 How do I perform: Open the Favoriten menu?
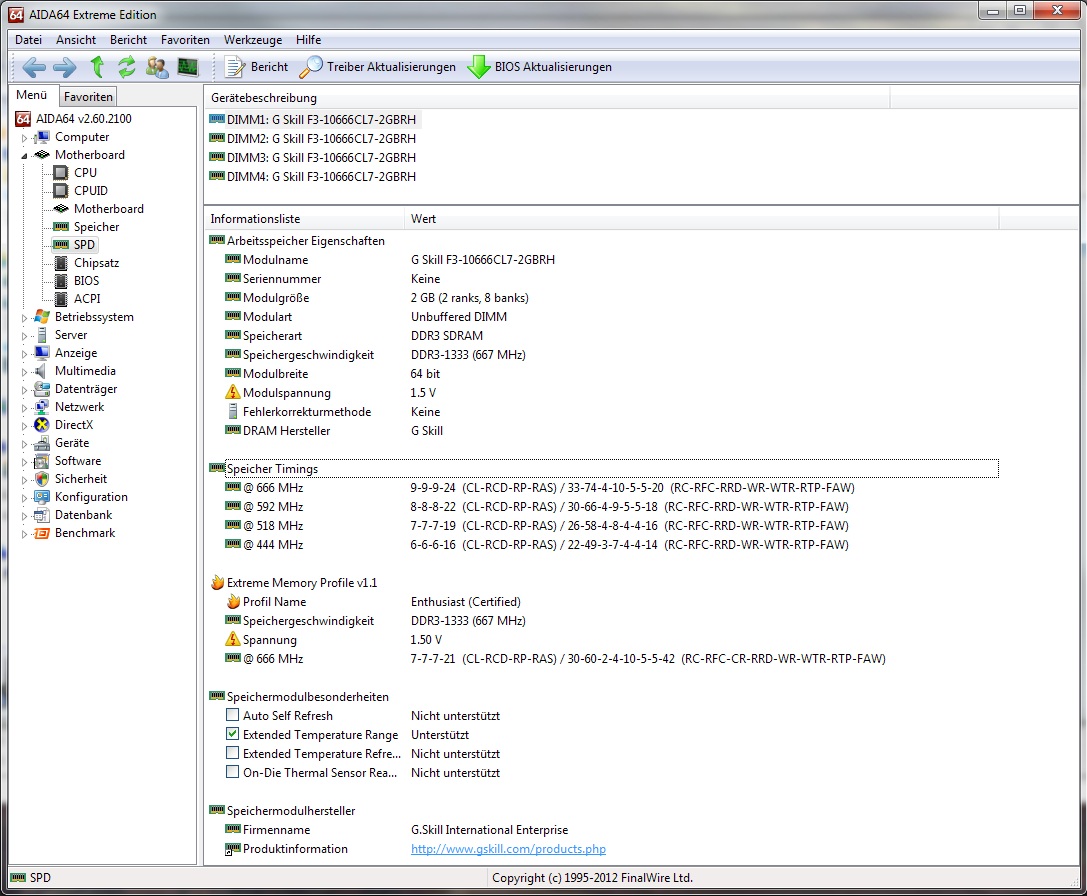185,40
